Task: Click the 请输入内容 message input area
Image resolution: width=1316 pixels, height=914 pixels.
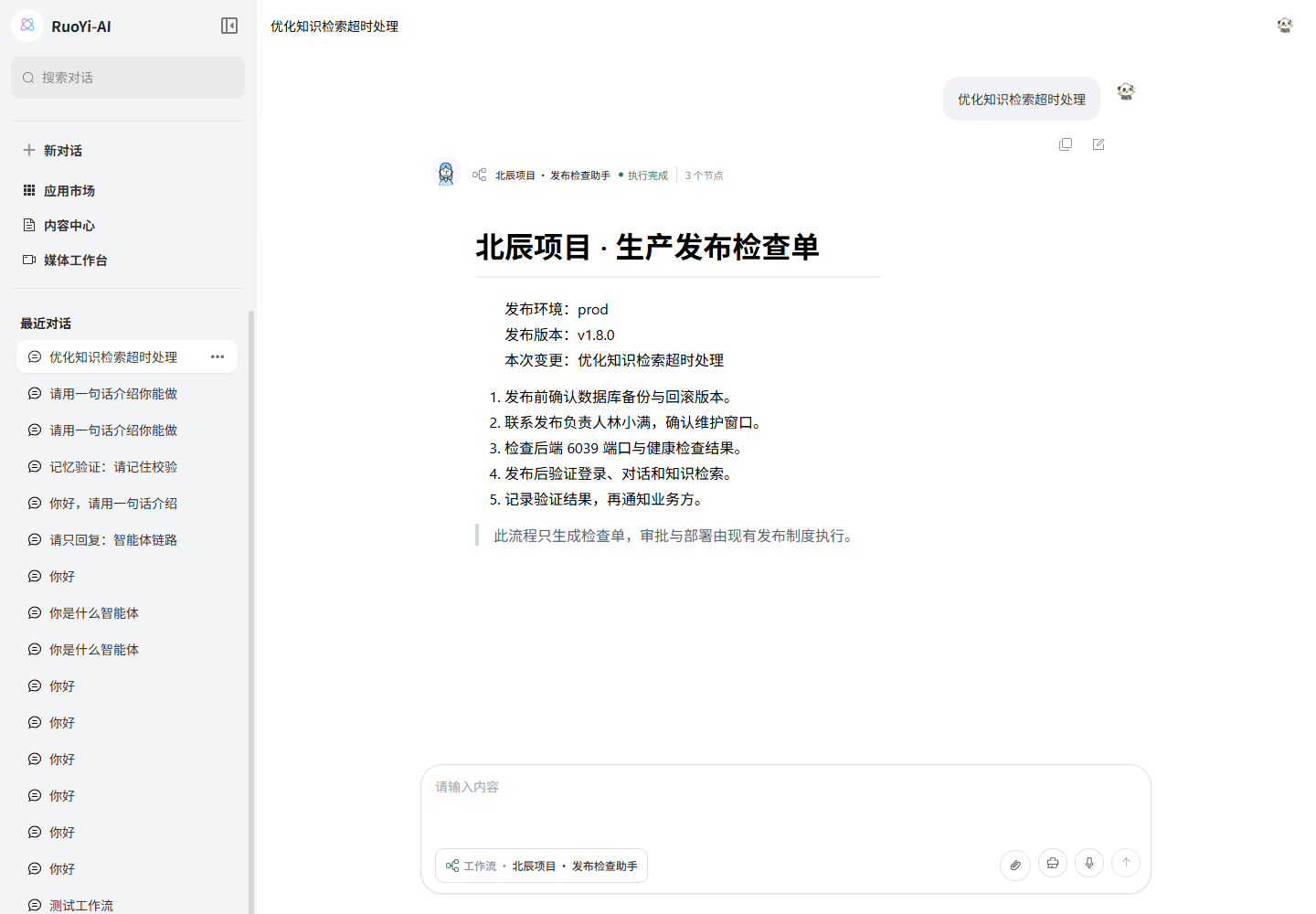Action: 786,801
